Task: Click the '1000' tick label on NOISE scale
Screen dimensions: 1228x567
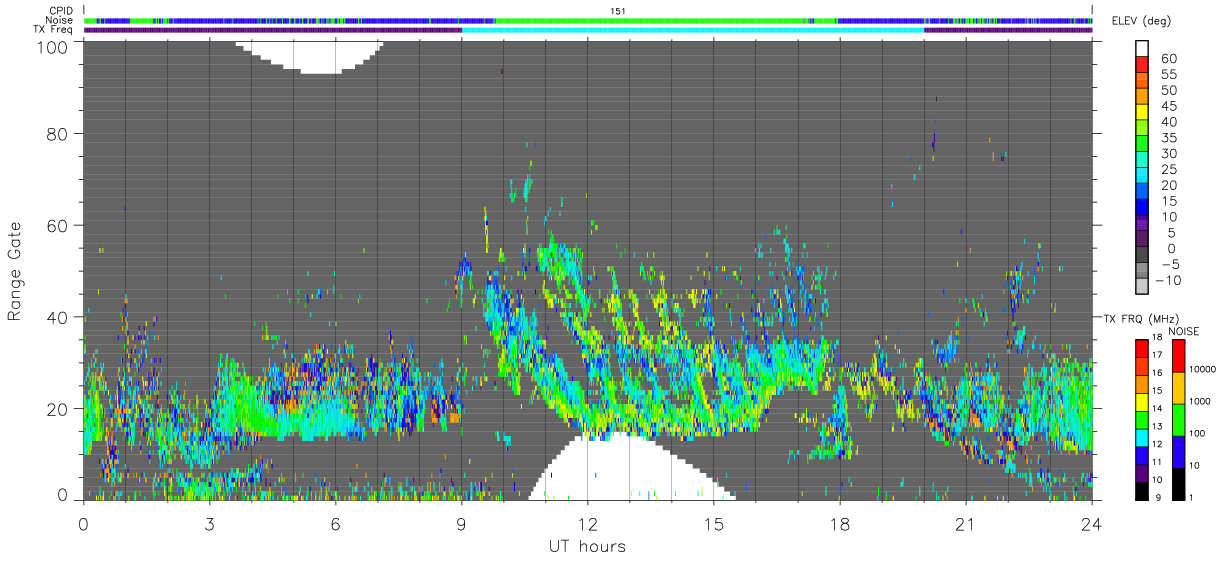Action: [x=1201, y=403]
